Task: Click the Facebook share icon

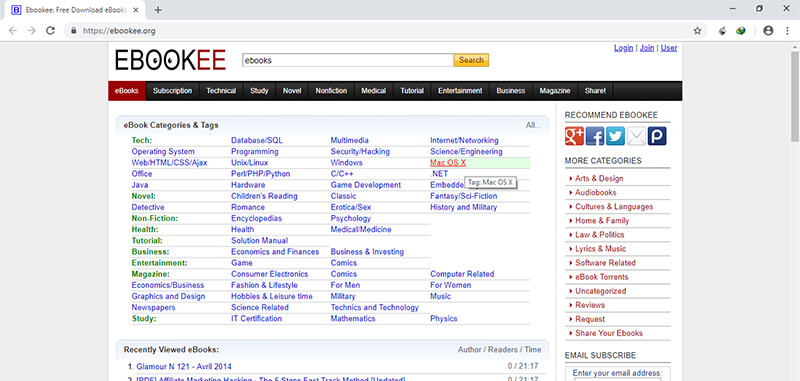Action: (595, 136)
